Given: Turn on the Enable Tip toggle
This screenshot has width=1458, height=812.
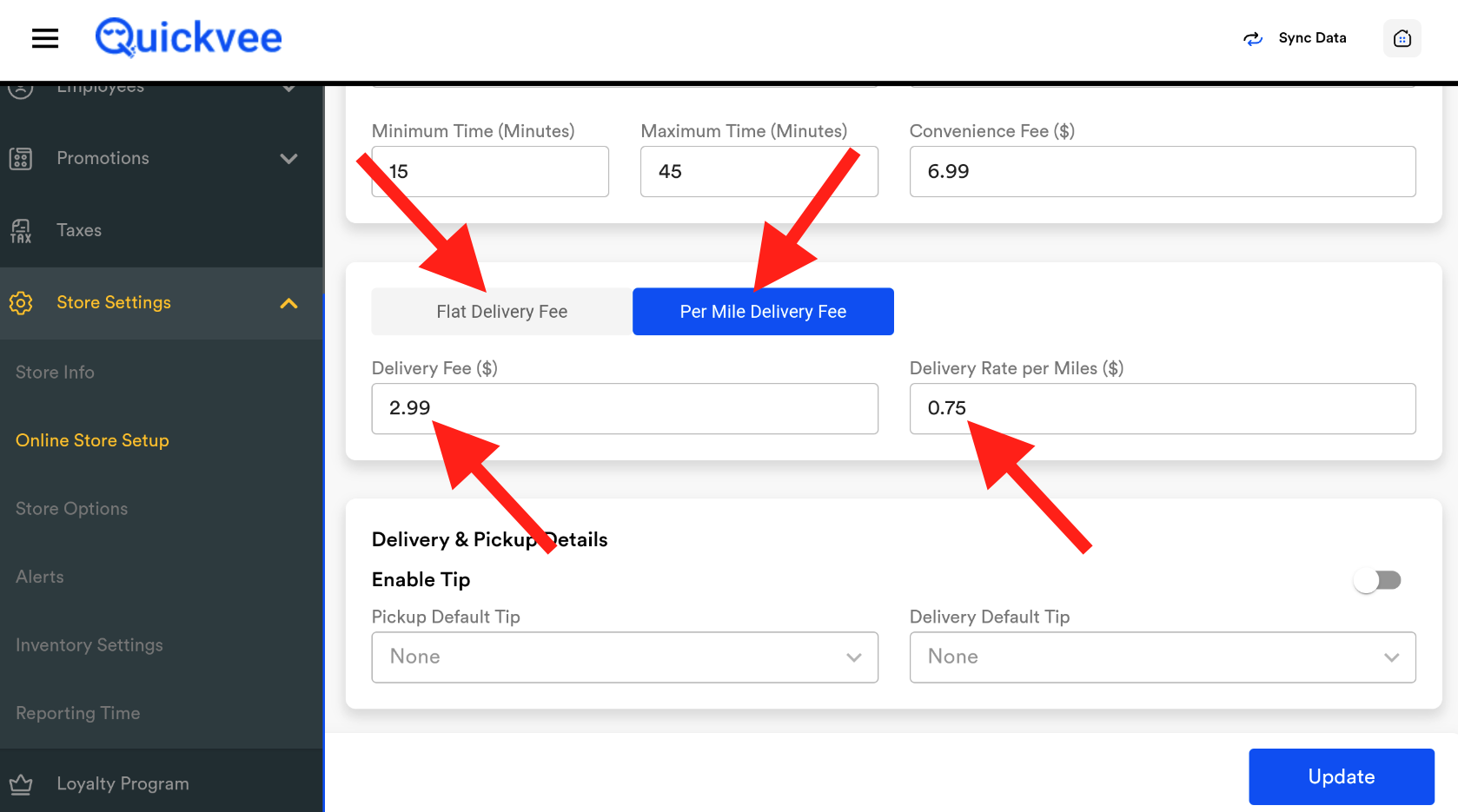Looking at the screenshot, I should coord(1377,580).
